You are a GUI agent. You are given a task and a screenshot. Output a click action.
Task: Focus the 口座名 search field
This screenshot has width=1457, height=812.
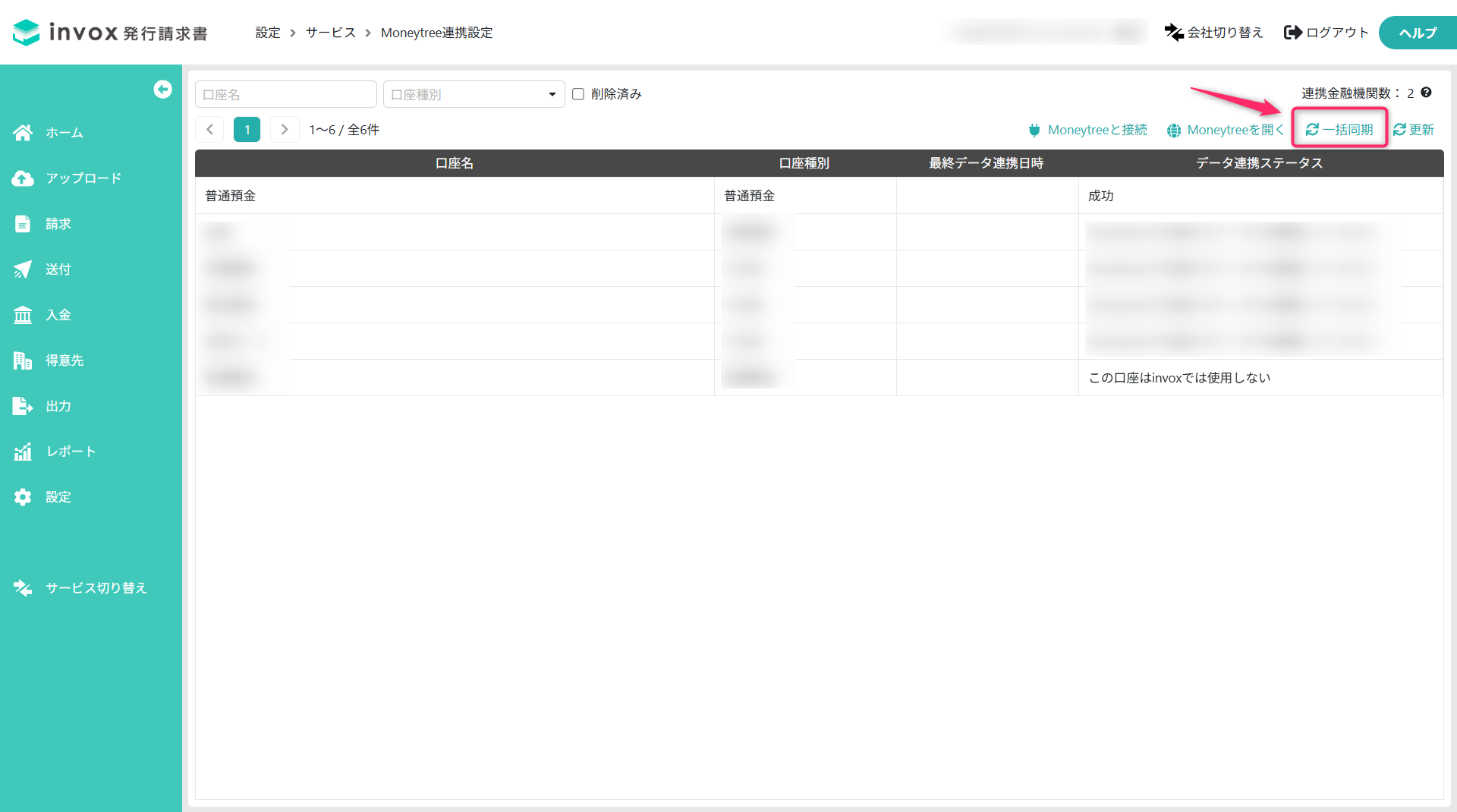pos(286,94)
